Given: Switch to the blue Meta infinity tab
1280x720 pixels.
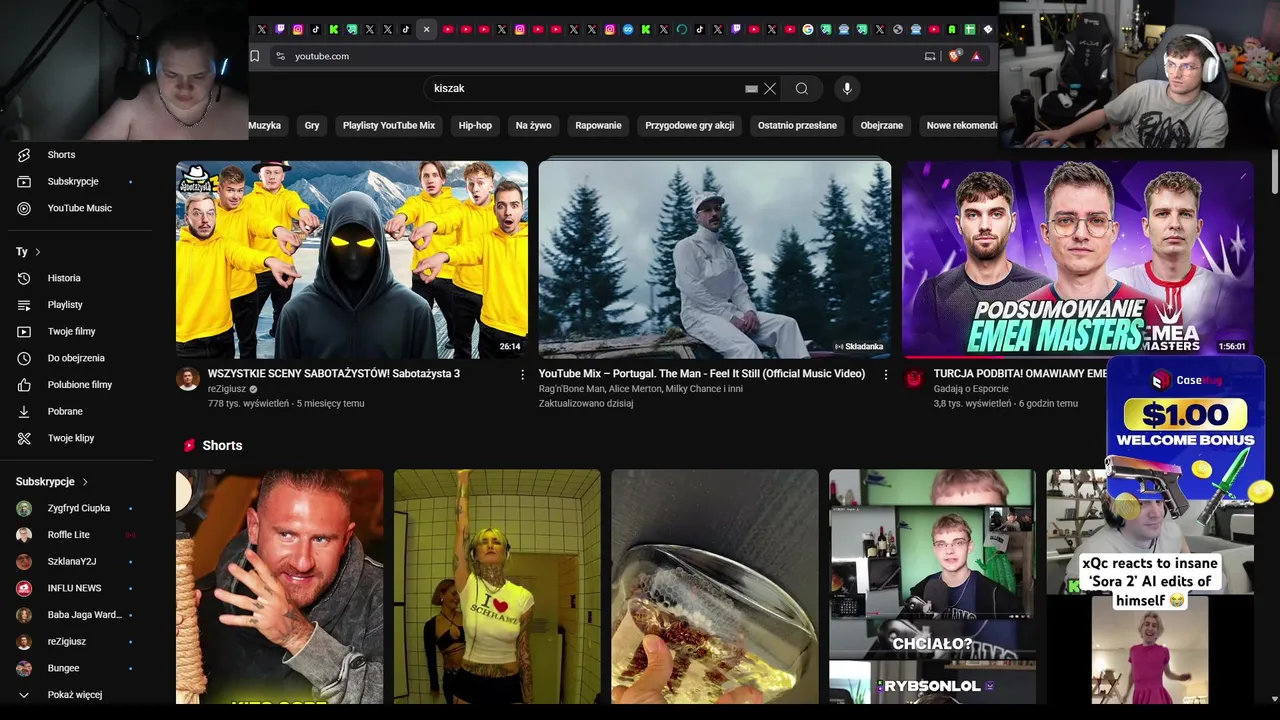Looking at the screenshot, I should coord(628,29).
